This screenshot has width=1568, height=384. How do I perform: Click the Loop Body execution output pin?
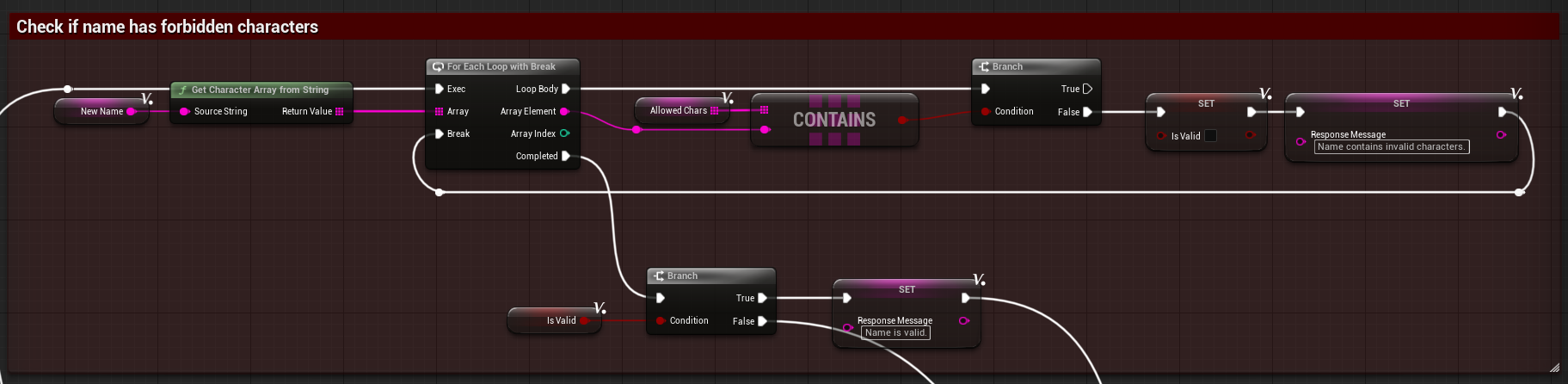566,89
